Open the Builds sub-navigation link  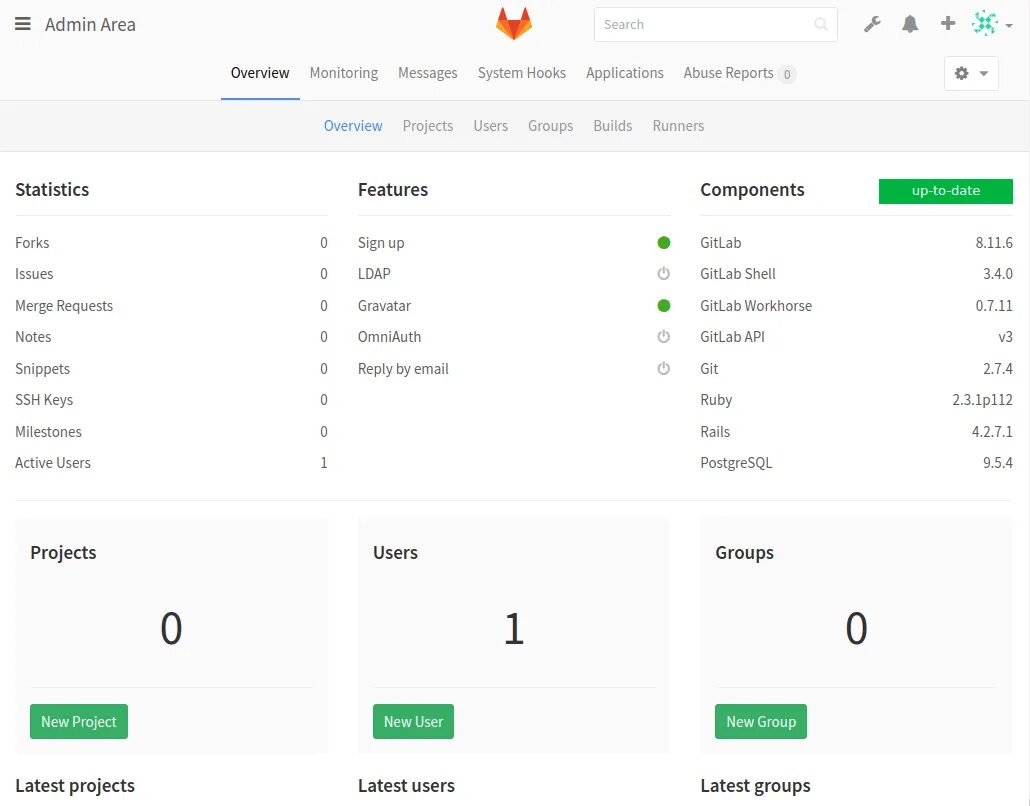click(613, 125)
